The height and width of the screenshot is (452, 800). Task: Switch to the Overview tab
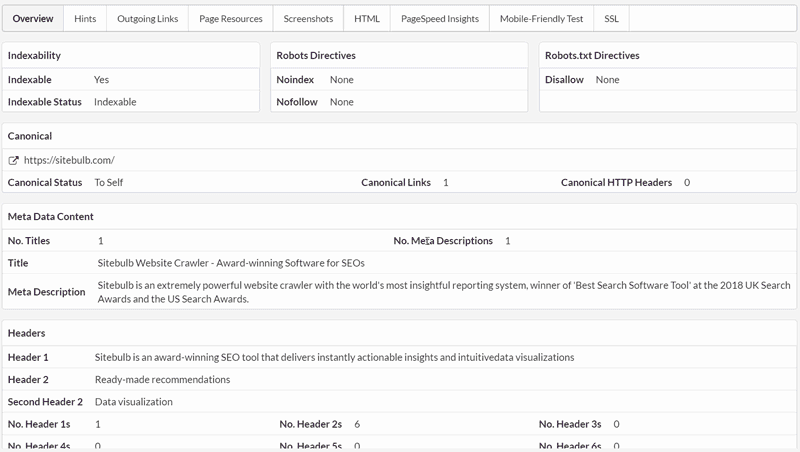coord(33,18)
